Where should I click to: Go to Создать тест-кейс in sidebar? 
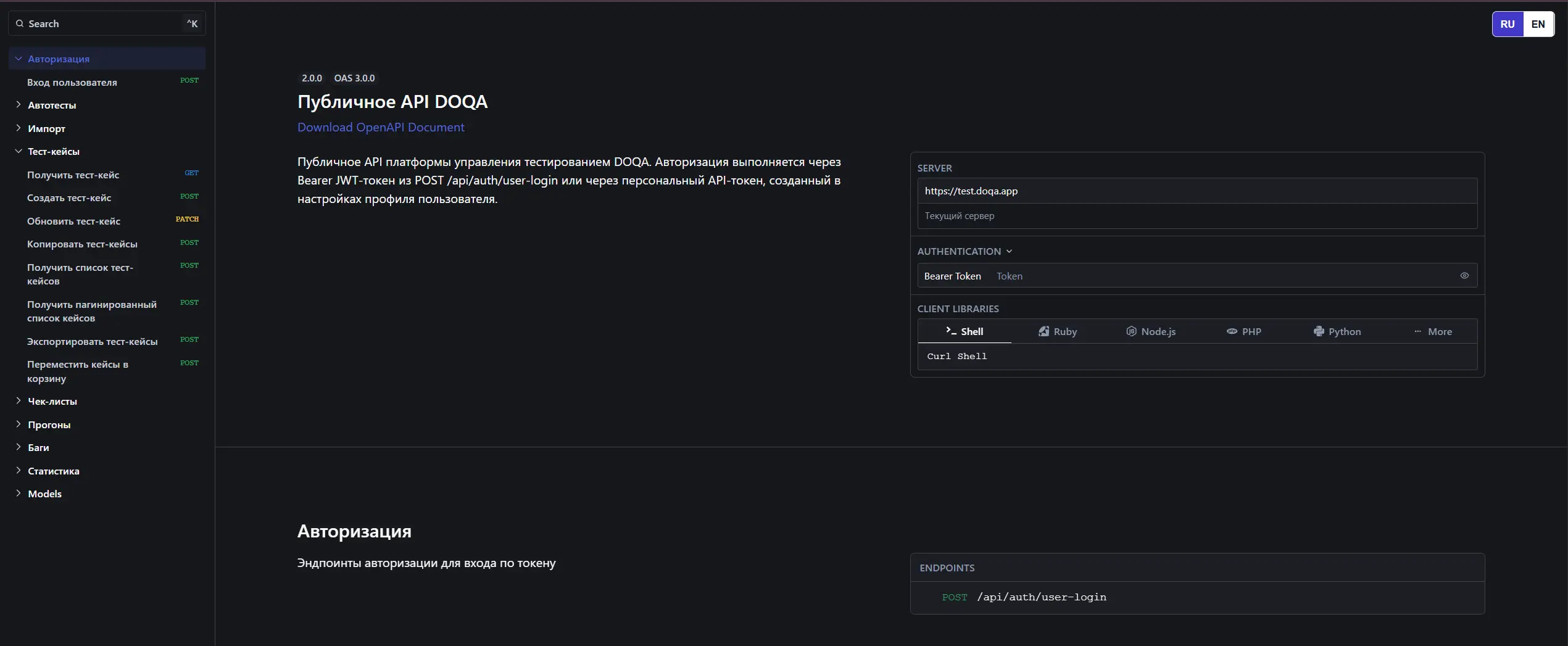107,197
